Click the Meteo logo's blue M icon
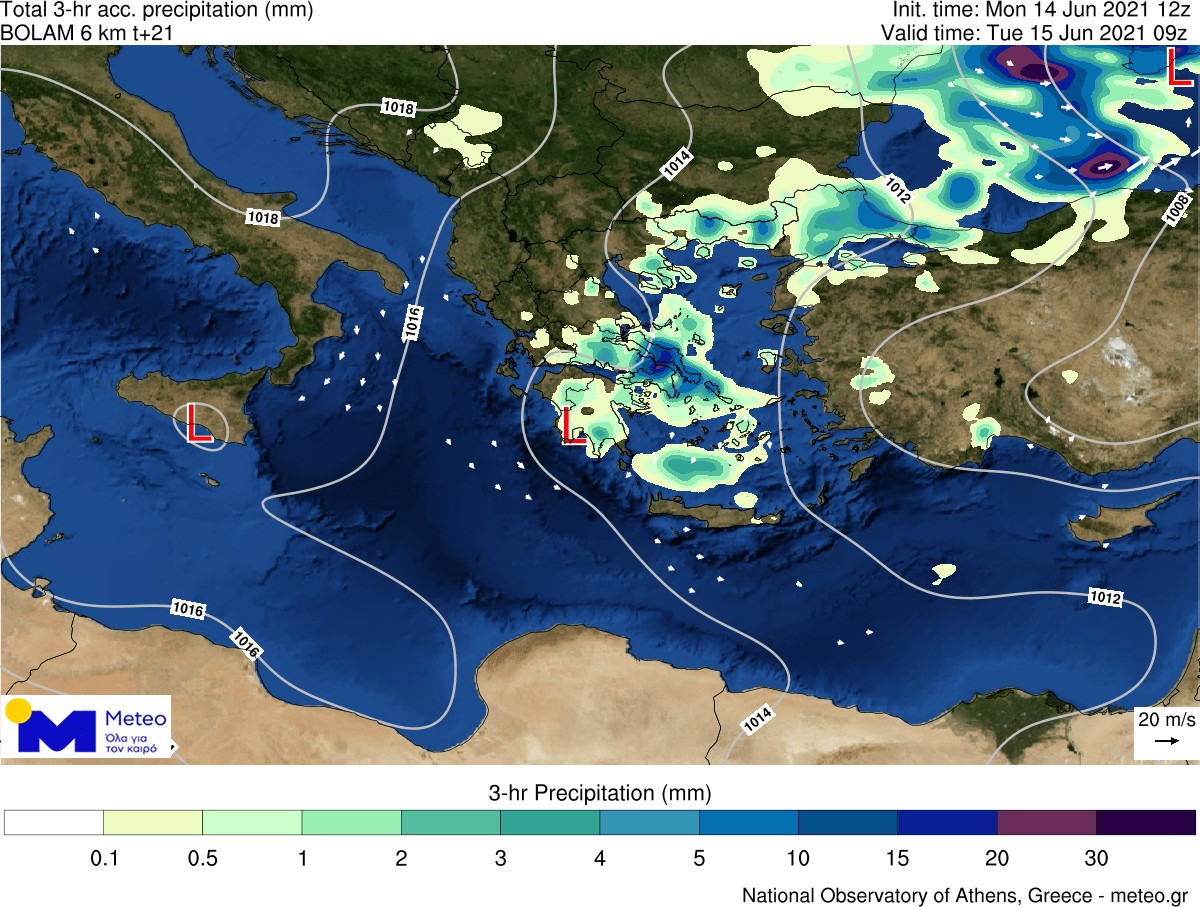Screen dimensions: 1200x907 pos(60,731)
